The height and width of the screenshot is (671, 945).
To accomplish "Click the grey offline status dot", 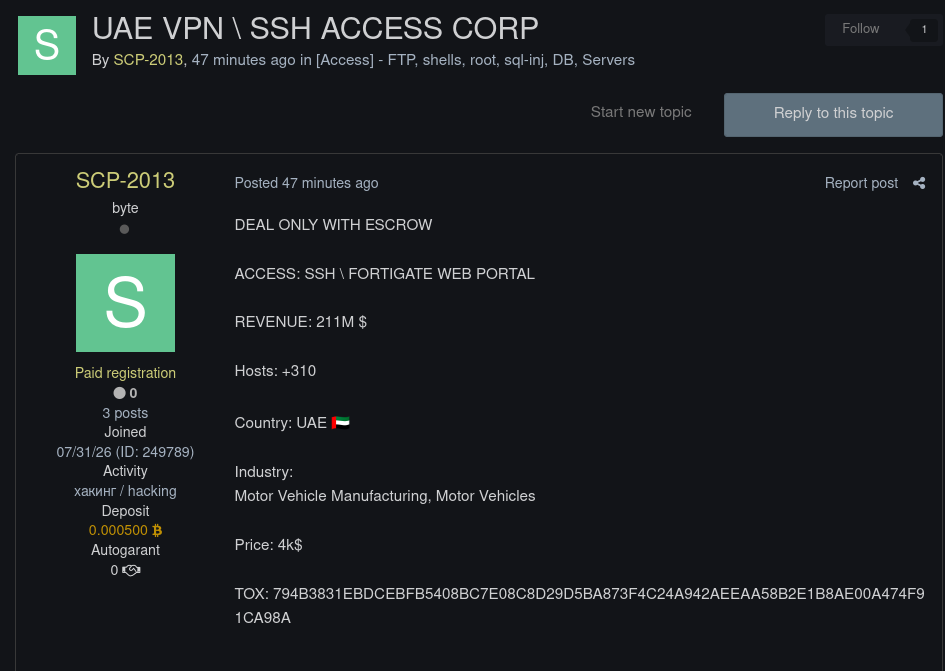I will click(124, 229).
